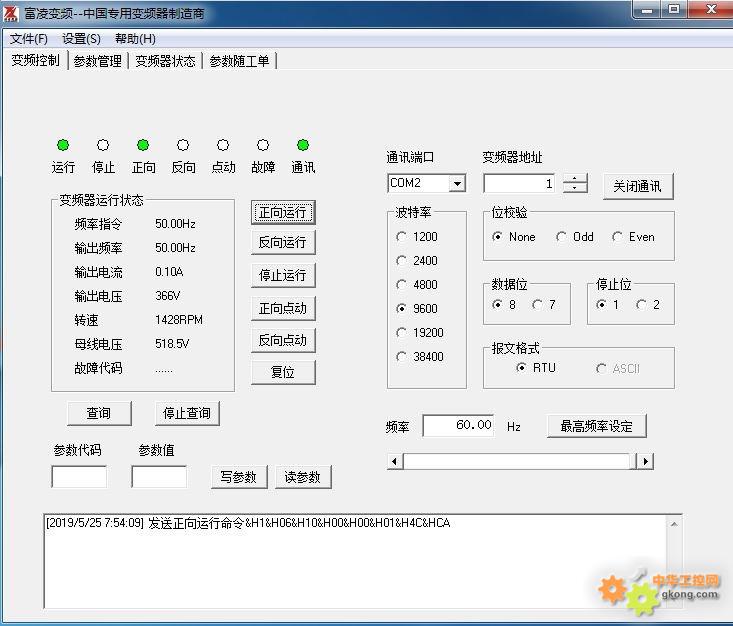Click the 反向运行 button

(283, 242)
